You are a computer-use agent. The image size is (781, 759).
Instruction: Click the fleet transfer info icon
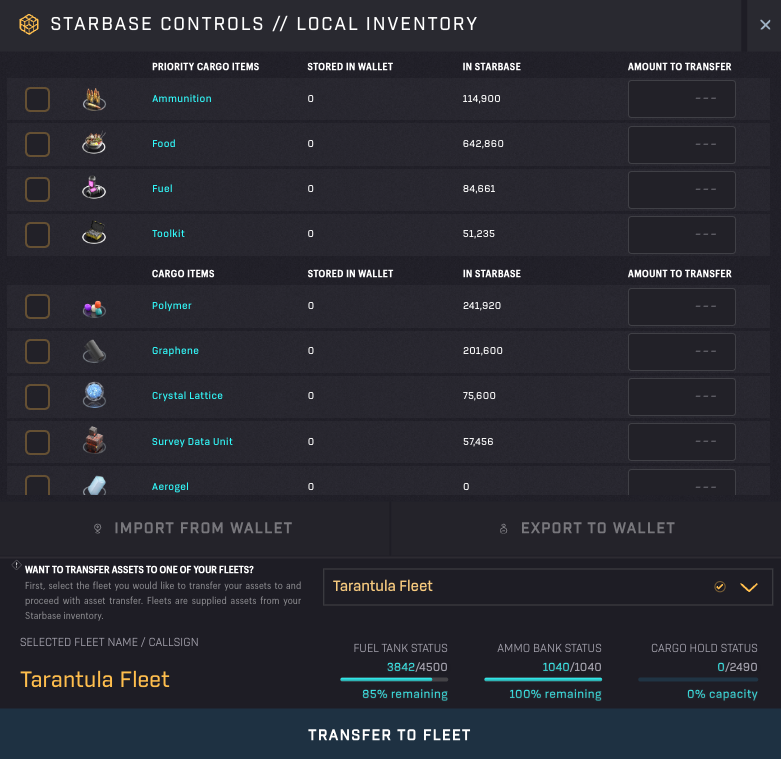coord(16,565)
